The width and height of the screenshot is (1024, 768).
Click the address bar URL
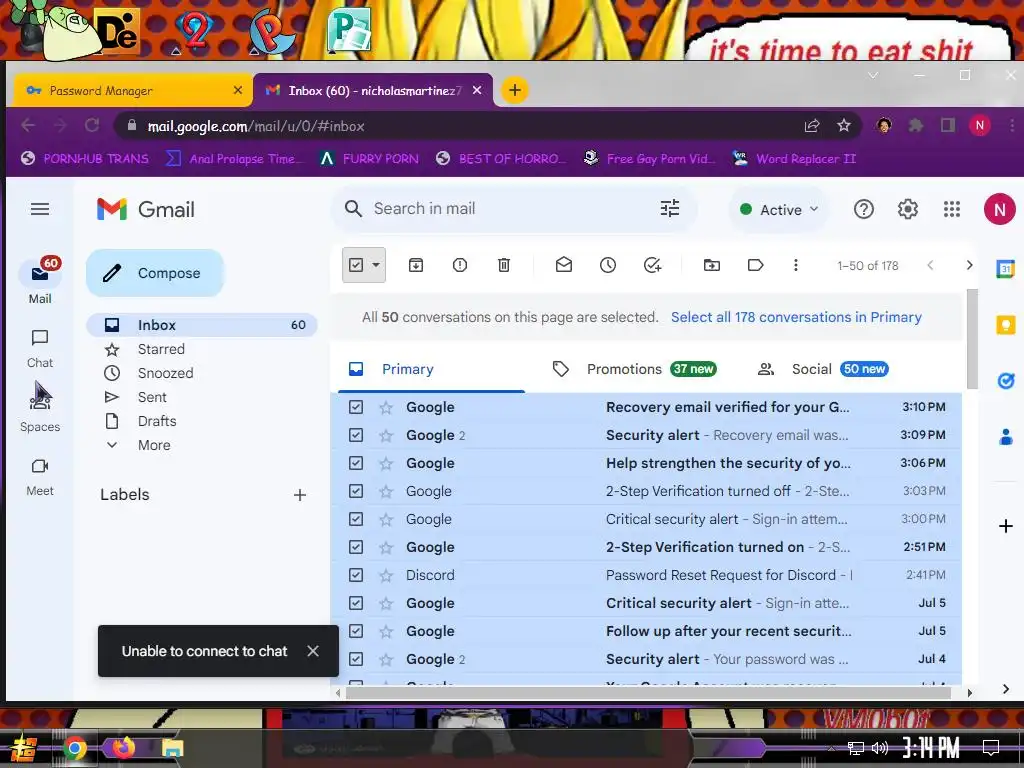(x=256, y=126)
